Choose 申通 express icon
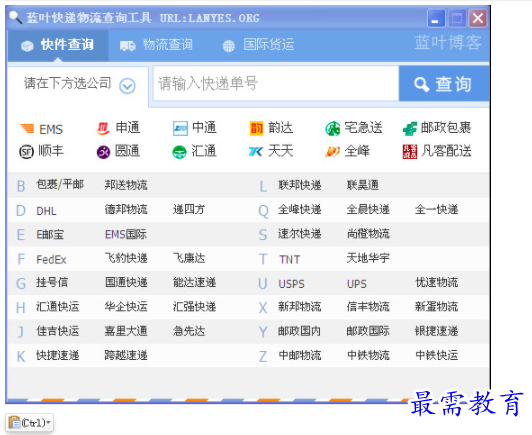This screenshot has width=532, height=435. (x=103, y=128)
